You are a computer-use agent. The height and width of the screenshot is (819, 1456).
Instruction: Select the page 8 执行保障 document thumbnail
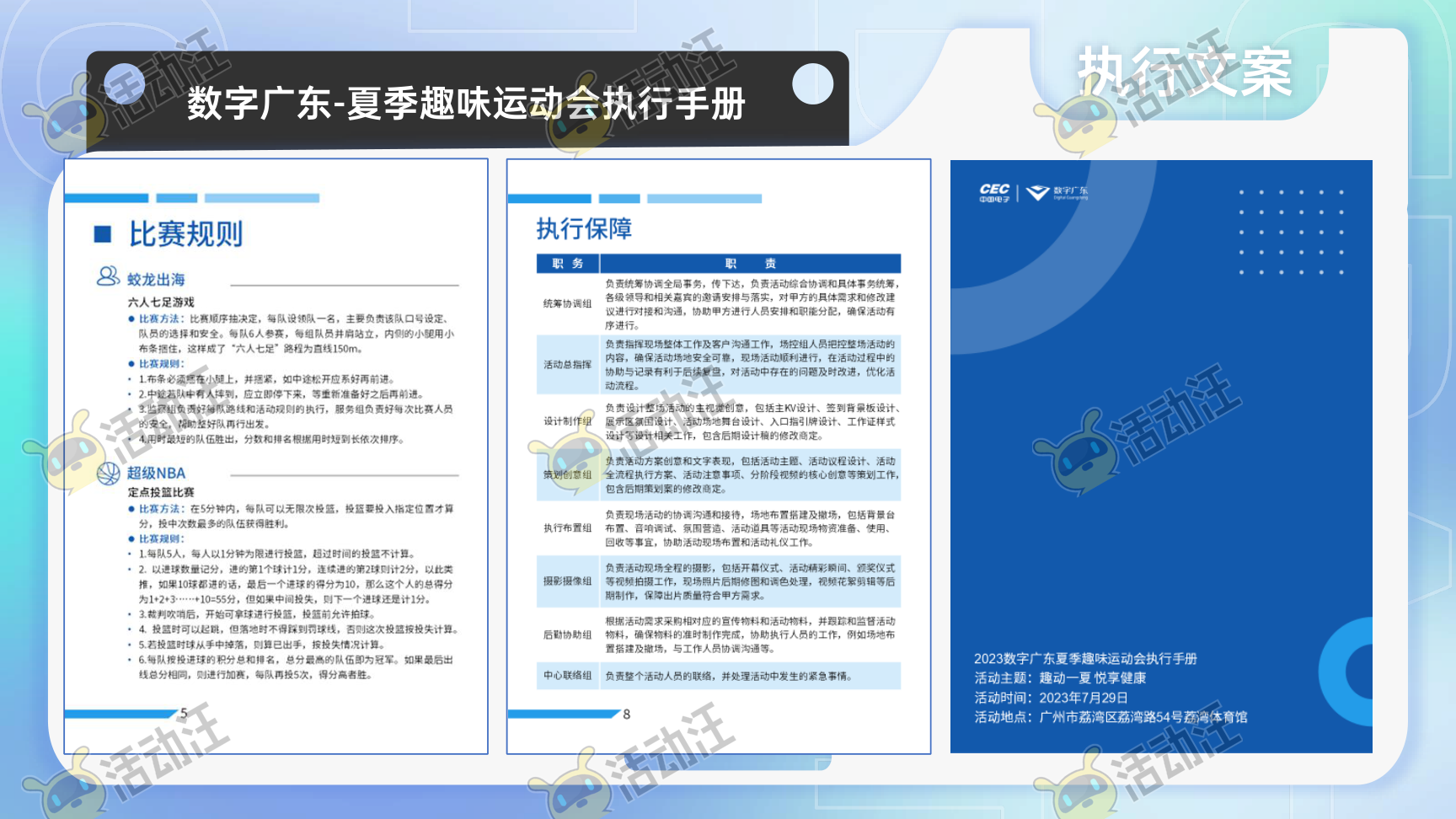click(x=719, y=456)
